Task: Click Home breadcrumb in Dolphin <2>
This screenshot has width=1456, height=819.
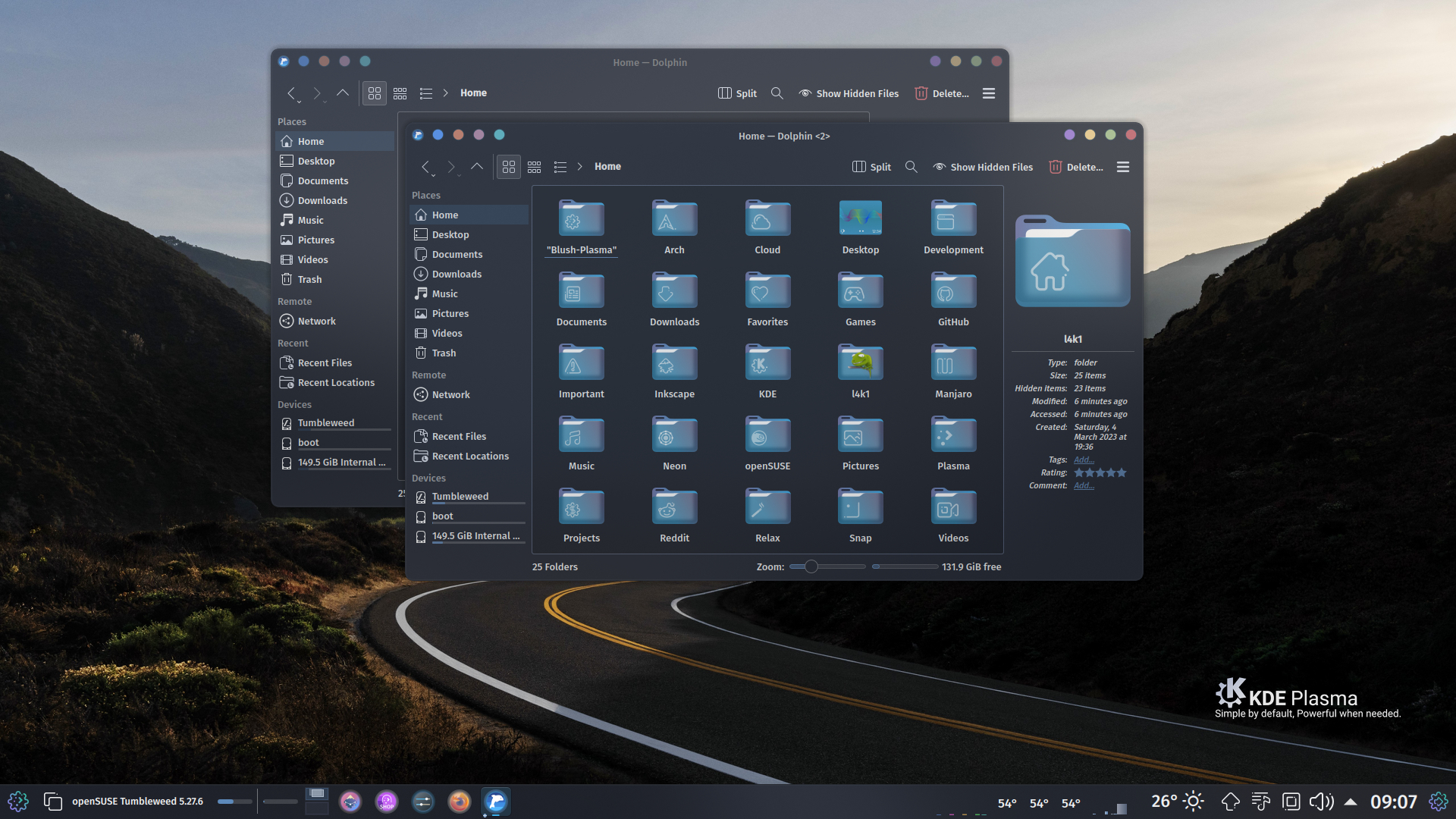Action: [607, 167]
